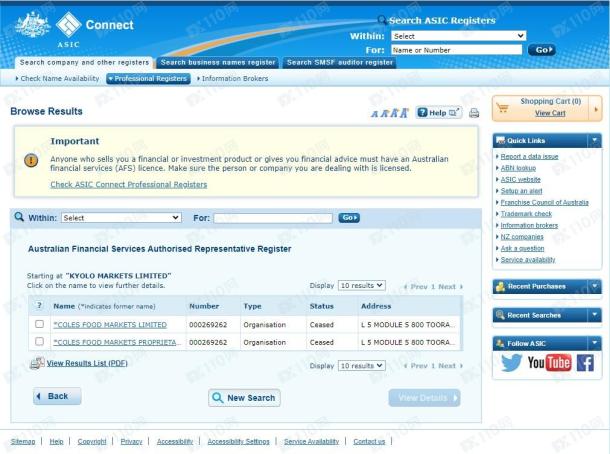Open the YouTube icon under Follow ASIC
Screen dimensions: 610x454
pyautogui.click(x=549, y=363)
